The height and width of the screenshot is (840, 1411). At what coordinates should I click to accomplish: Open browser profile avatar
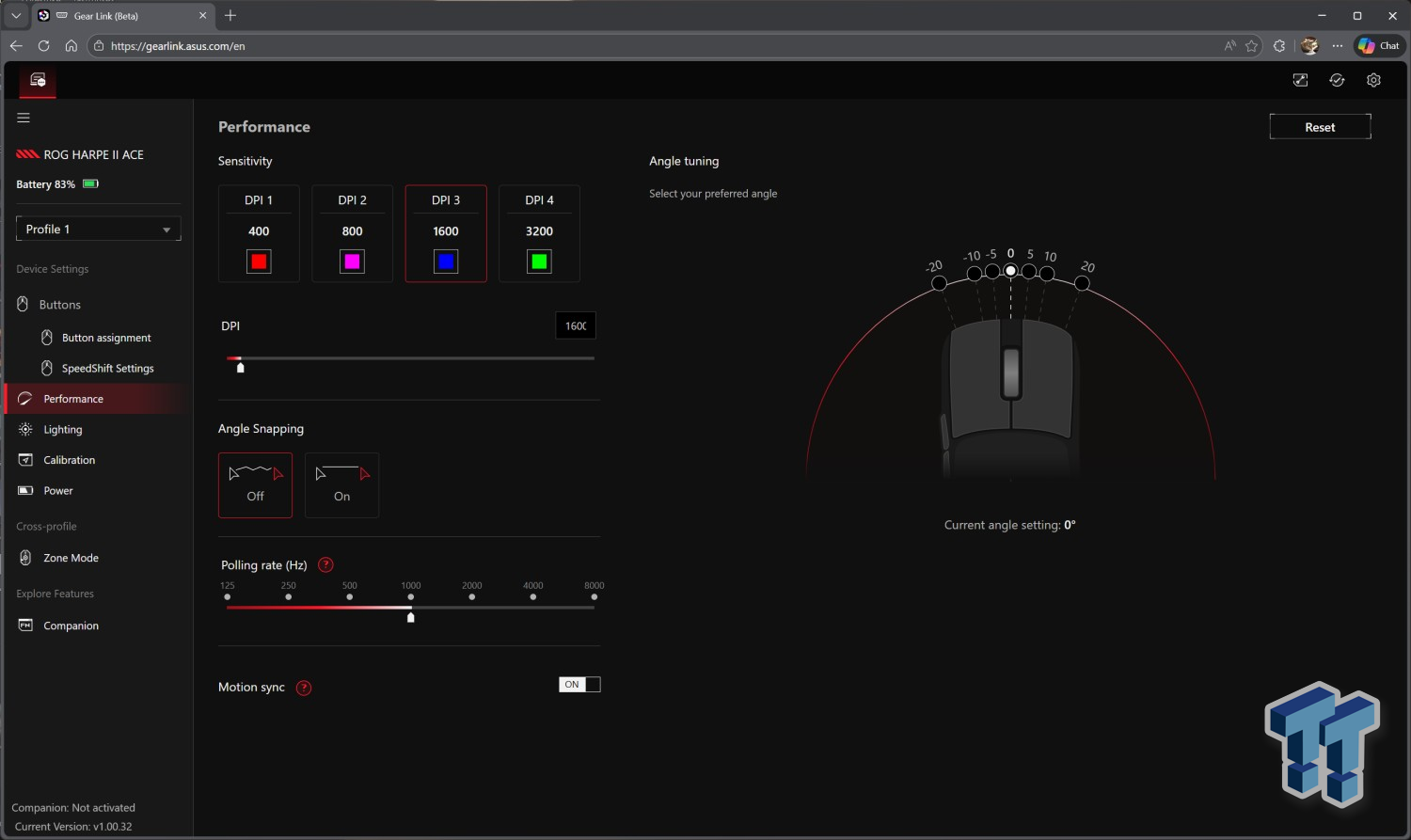[1308, 45]
